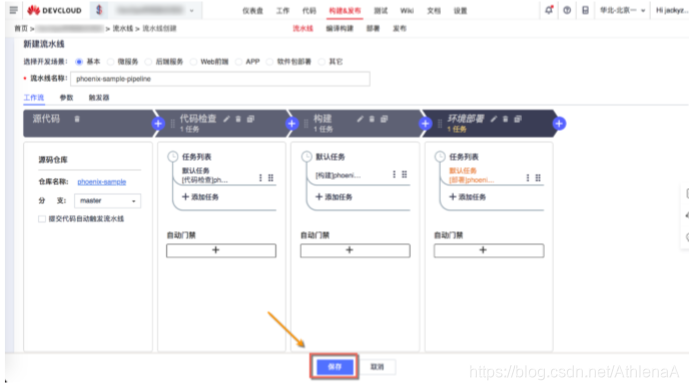
Task: Open the hamburger menu beside the DevCloud logo
Action: point(14,10)
